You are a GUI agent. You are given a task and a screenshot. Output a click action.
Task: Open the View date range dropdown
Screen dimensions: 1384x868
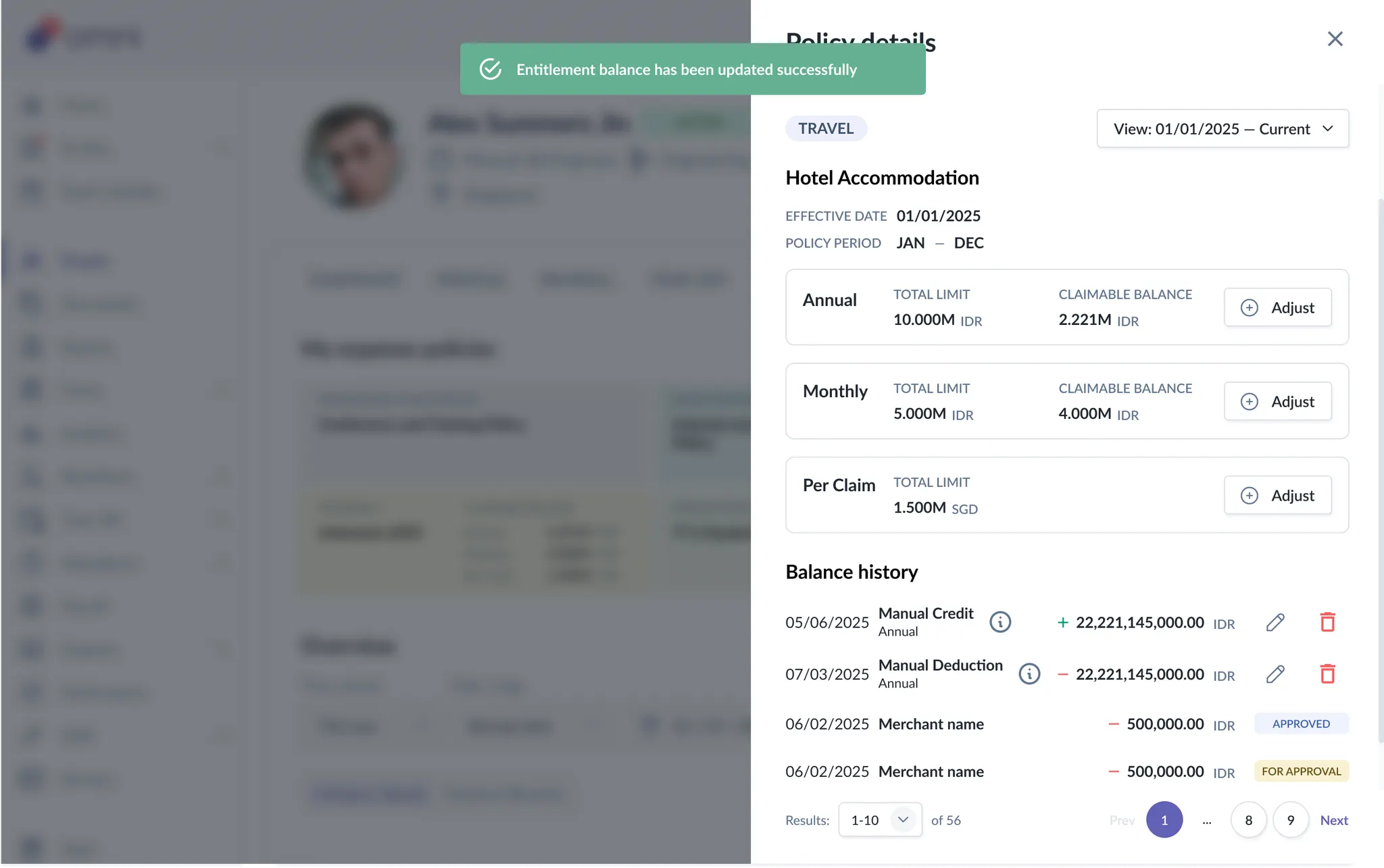(1222, 128)
